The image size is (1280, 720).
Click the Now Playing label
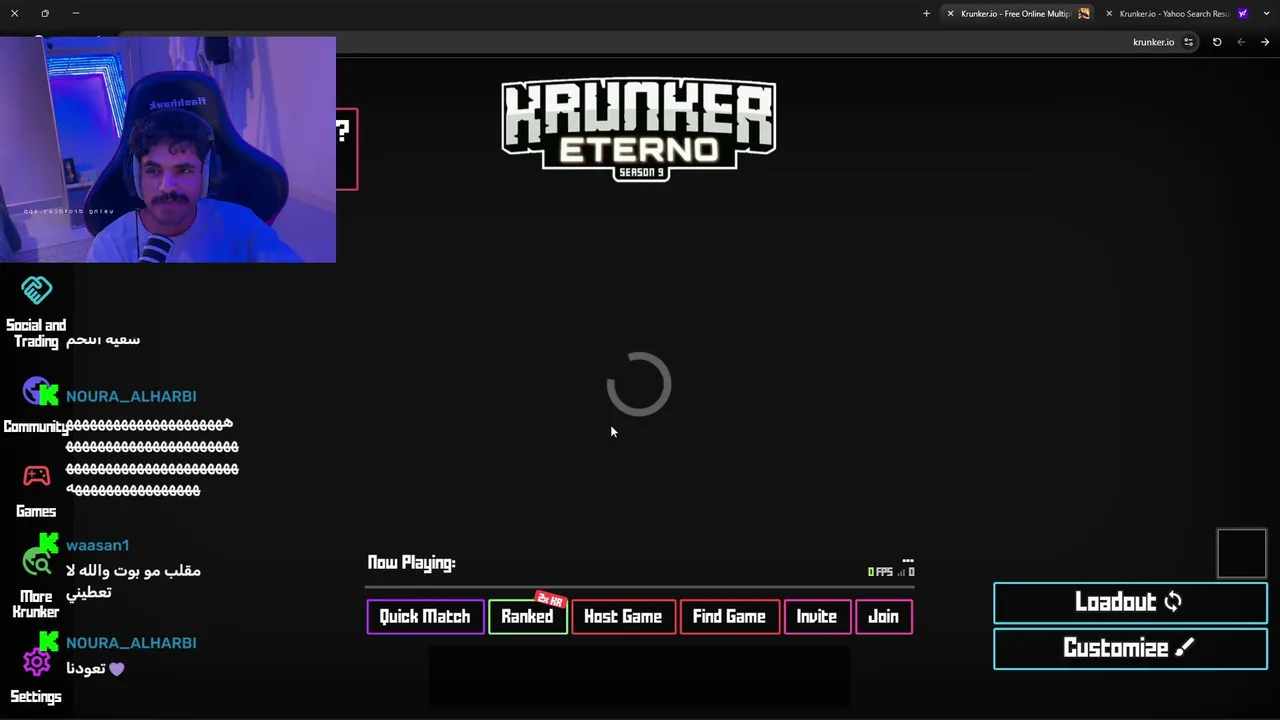pos(411,563)
